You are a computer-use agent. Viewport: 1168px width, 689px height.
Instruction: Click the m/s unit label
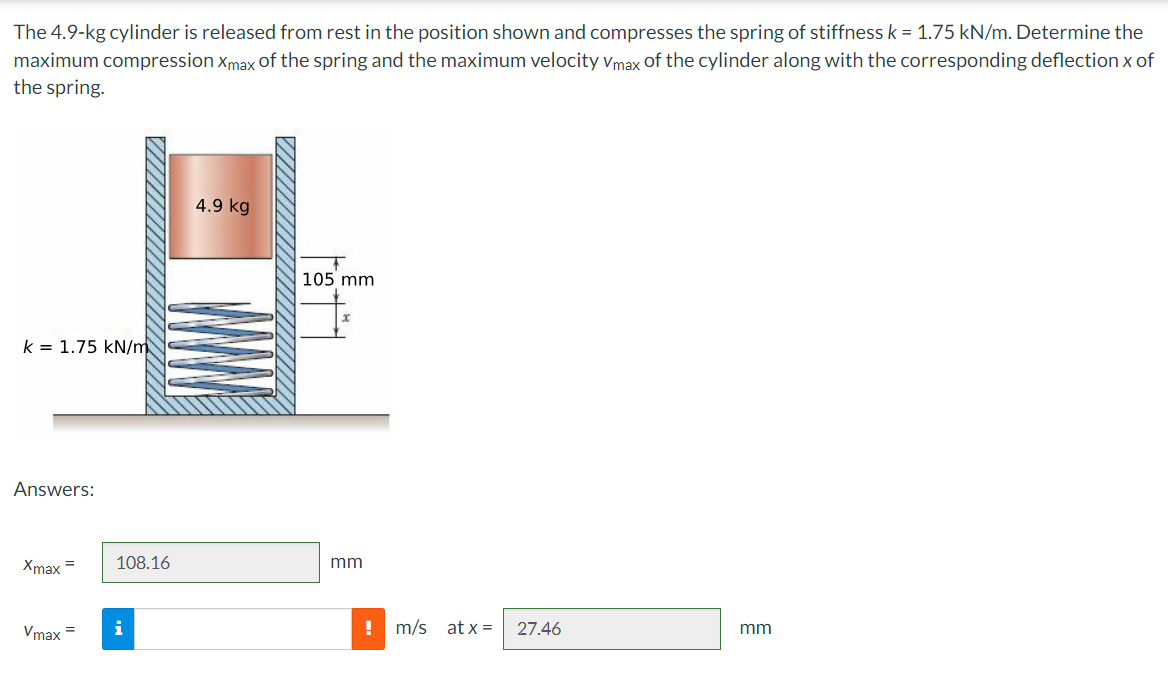click(x=409, y=628)
